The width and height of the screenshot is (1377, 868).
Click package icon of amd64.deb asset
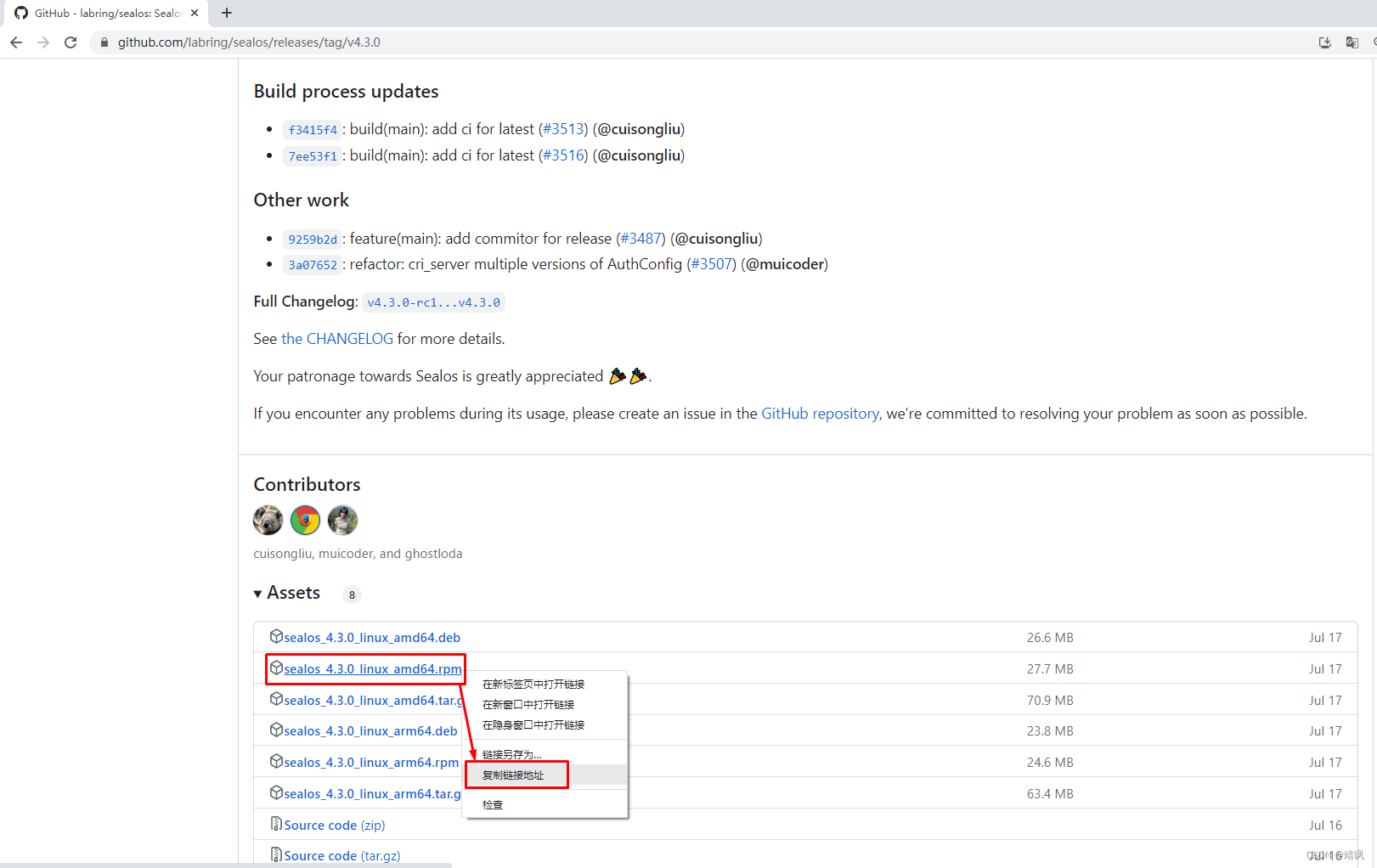276,636
